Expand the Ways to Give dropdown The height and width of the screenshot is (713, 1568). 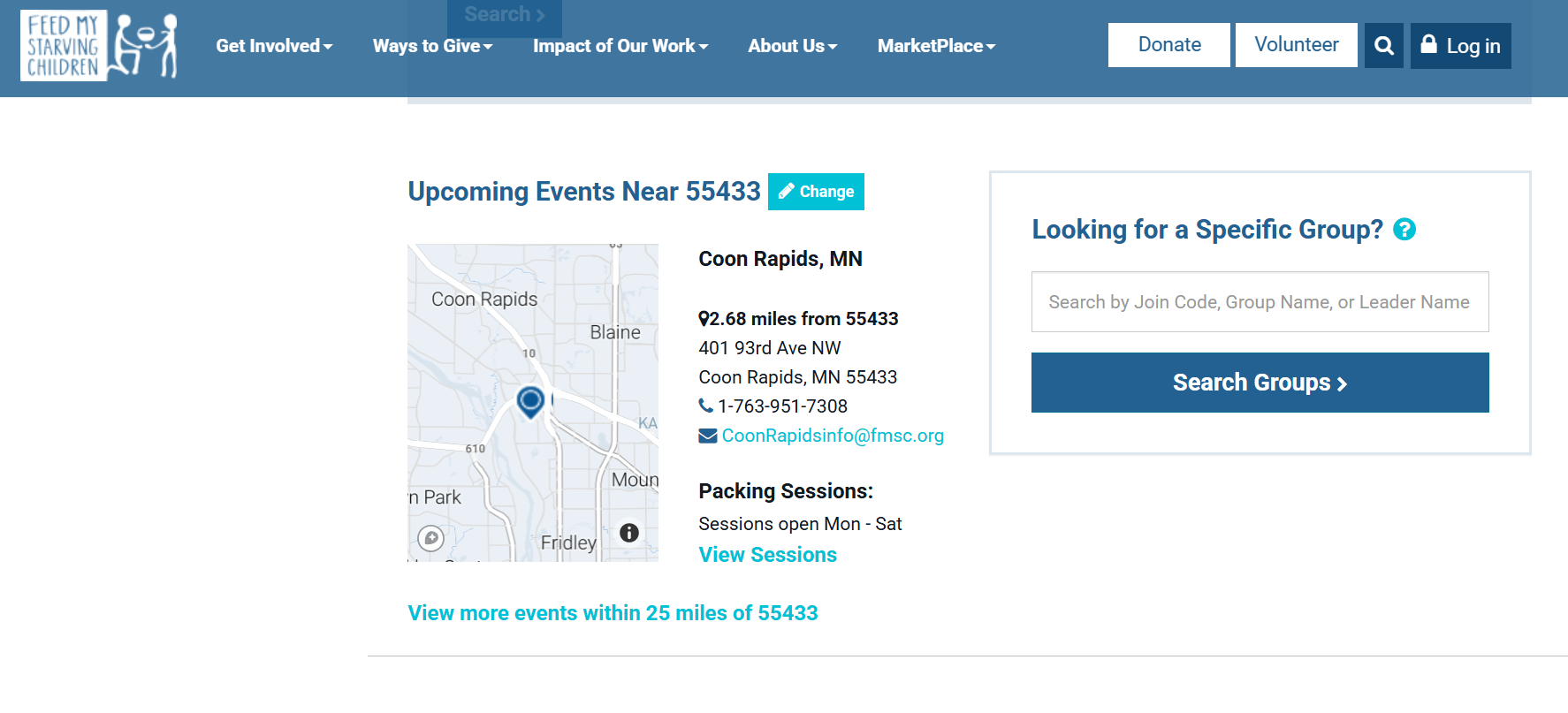(x=432, y=46)
